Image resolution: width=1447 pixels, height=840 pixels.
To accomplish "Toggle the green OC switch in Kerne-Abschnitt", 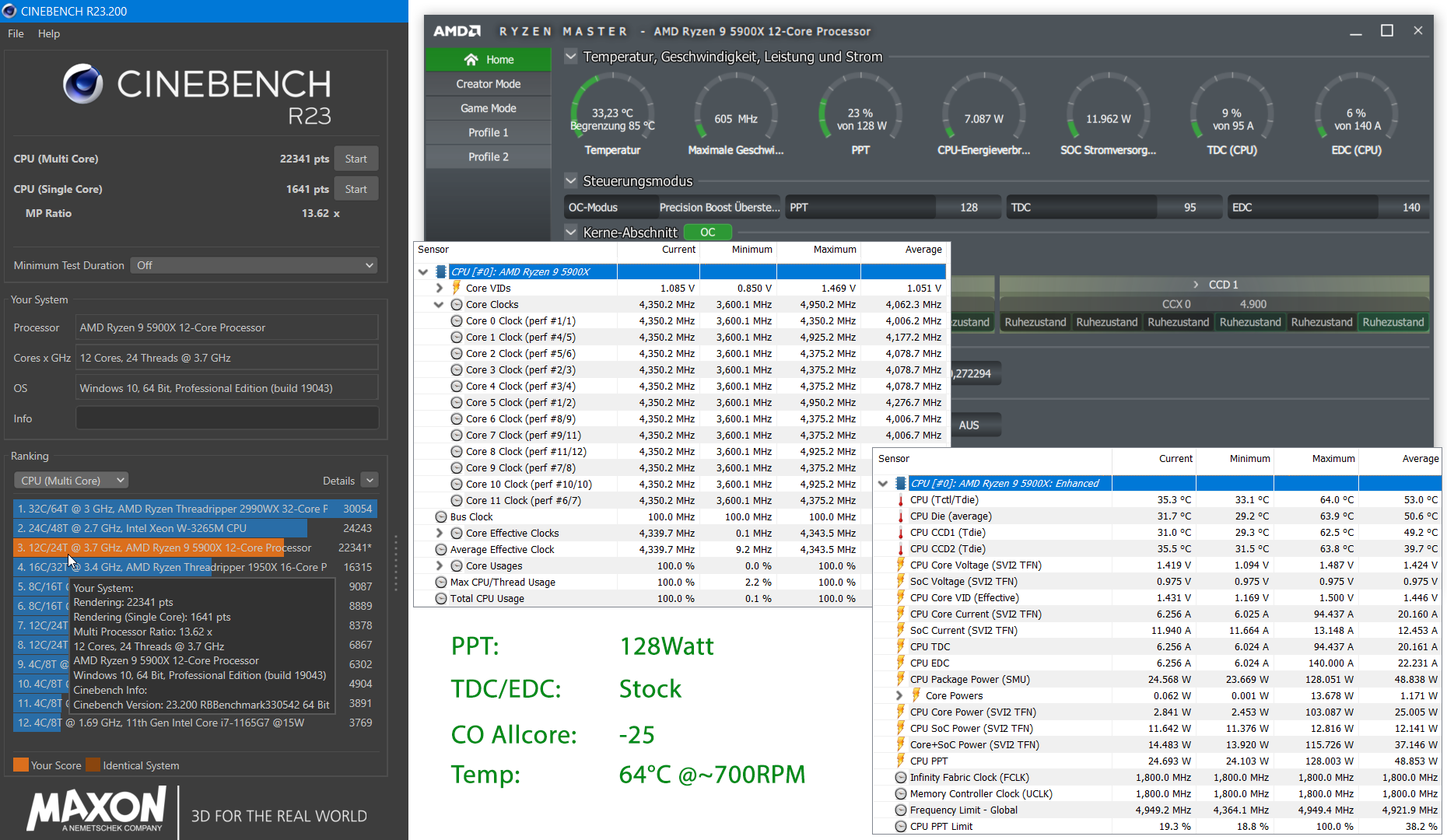I will 708,233.
